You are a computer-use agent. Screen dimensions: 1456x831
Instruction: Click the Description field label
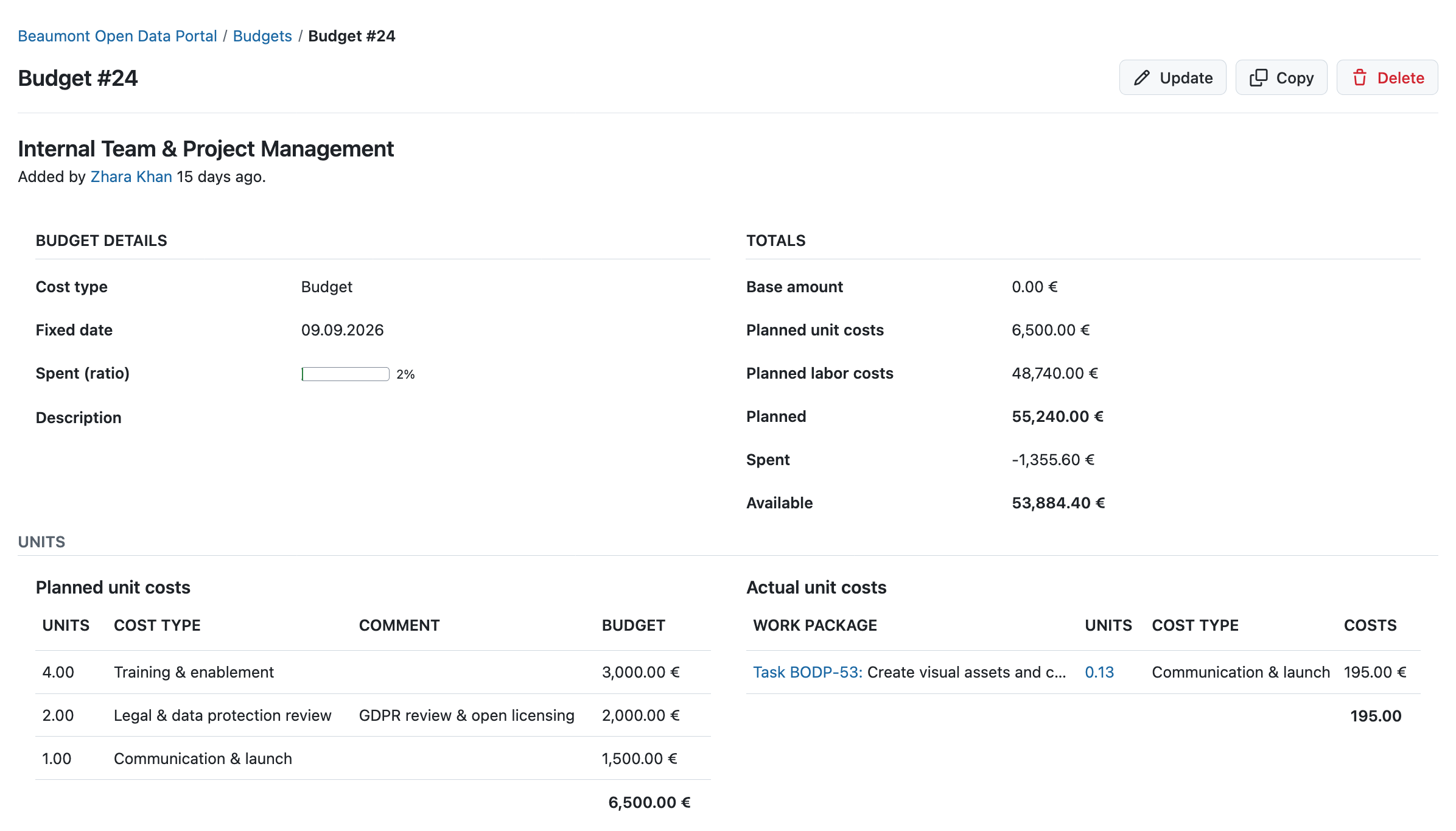tap(79, 418)
